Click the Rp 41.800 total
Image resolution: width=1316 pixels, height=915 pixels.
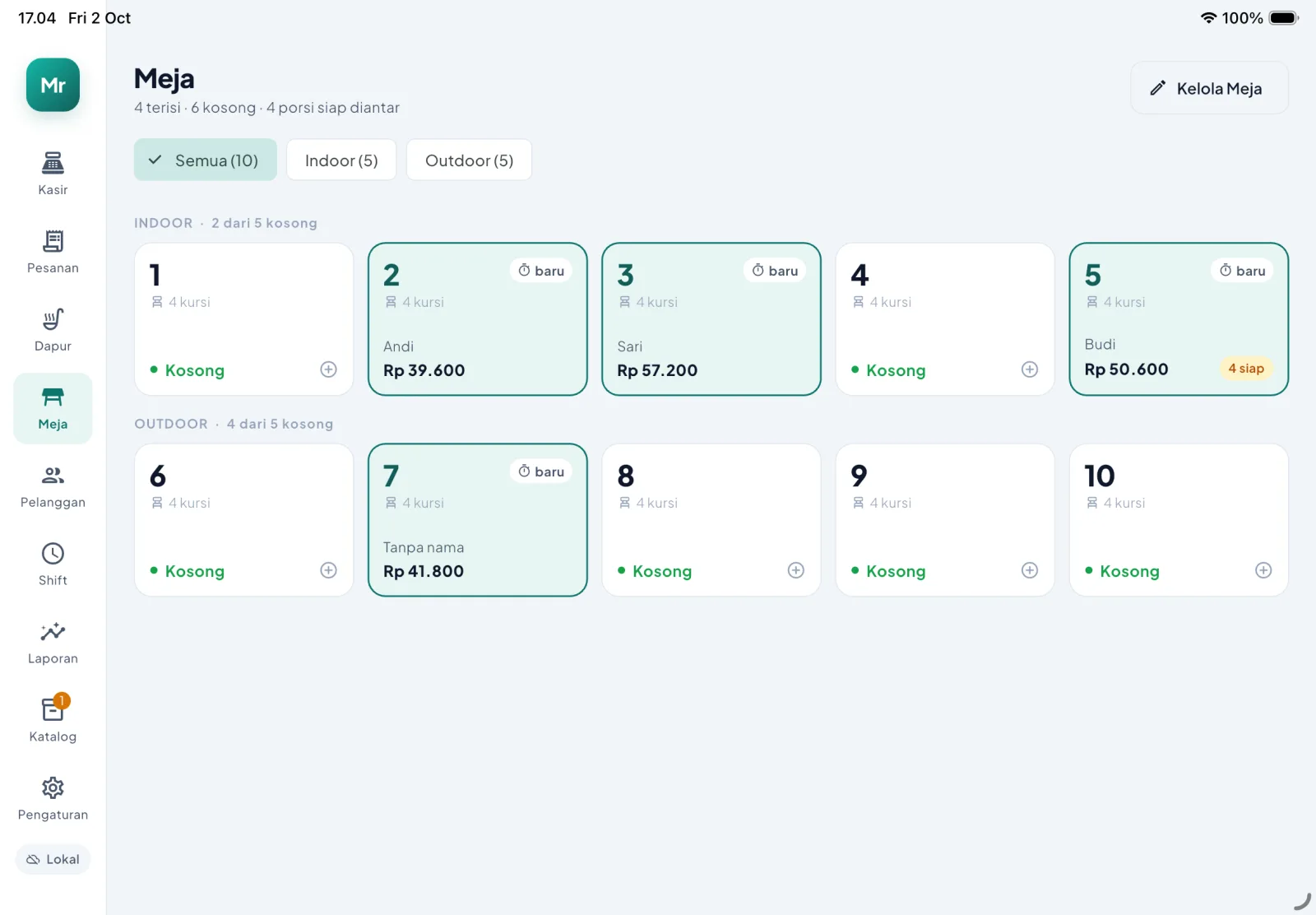(x=424, y=571)
